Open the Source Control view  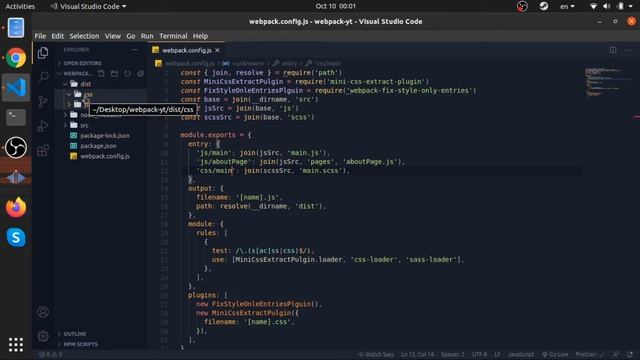coord(43,101)
